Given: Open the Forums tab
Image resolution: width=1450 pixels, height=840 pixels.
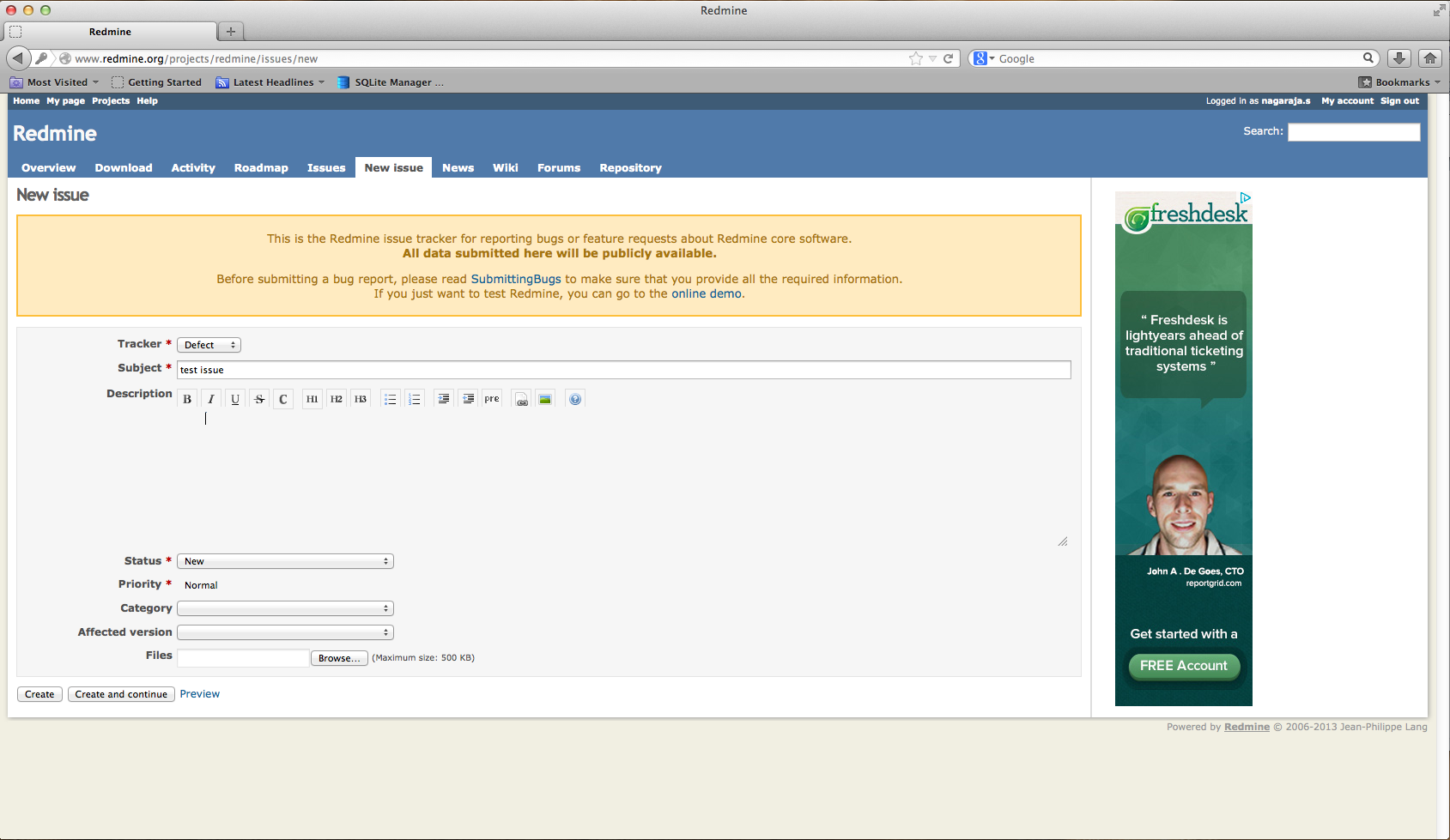Looking at the screenshot, I should [x=559, y=168].
